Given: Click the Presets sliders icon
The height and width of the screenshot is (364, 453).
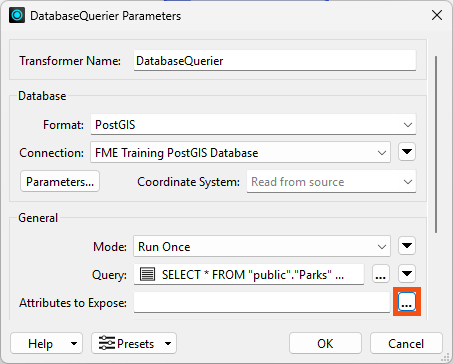Looking at the screenshot, I should pyautogui.click(x=107, y=343).
